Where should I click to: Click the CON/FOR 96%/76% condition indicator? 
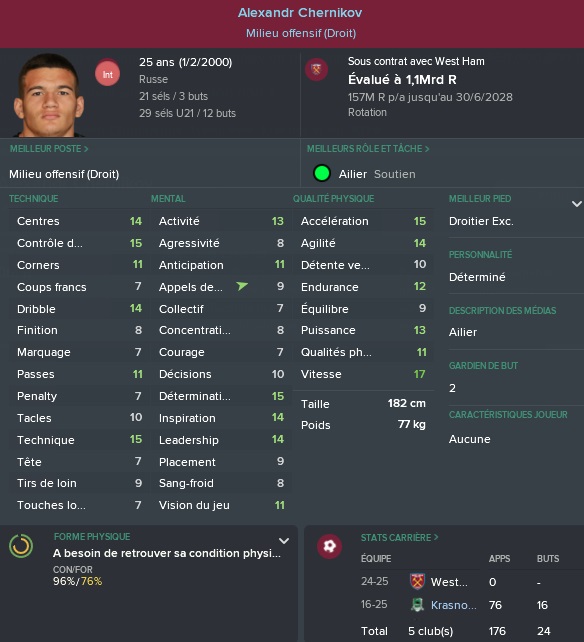(x=77, y=576)
